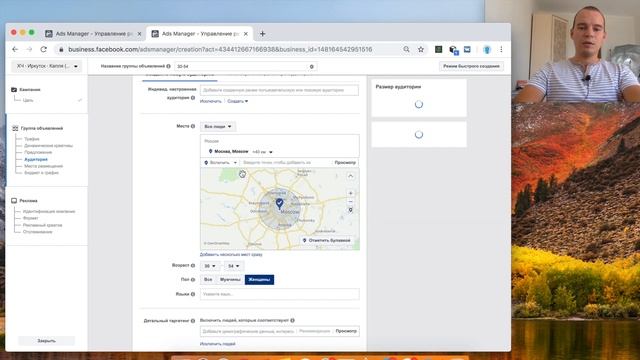Viewport: 640px width, 360px height.
Task: Click the blue Moscow pin on map
Action: click(280, 203)
